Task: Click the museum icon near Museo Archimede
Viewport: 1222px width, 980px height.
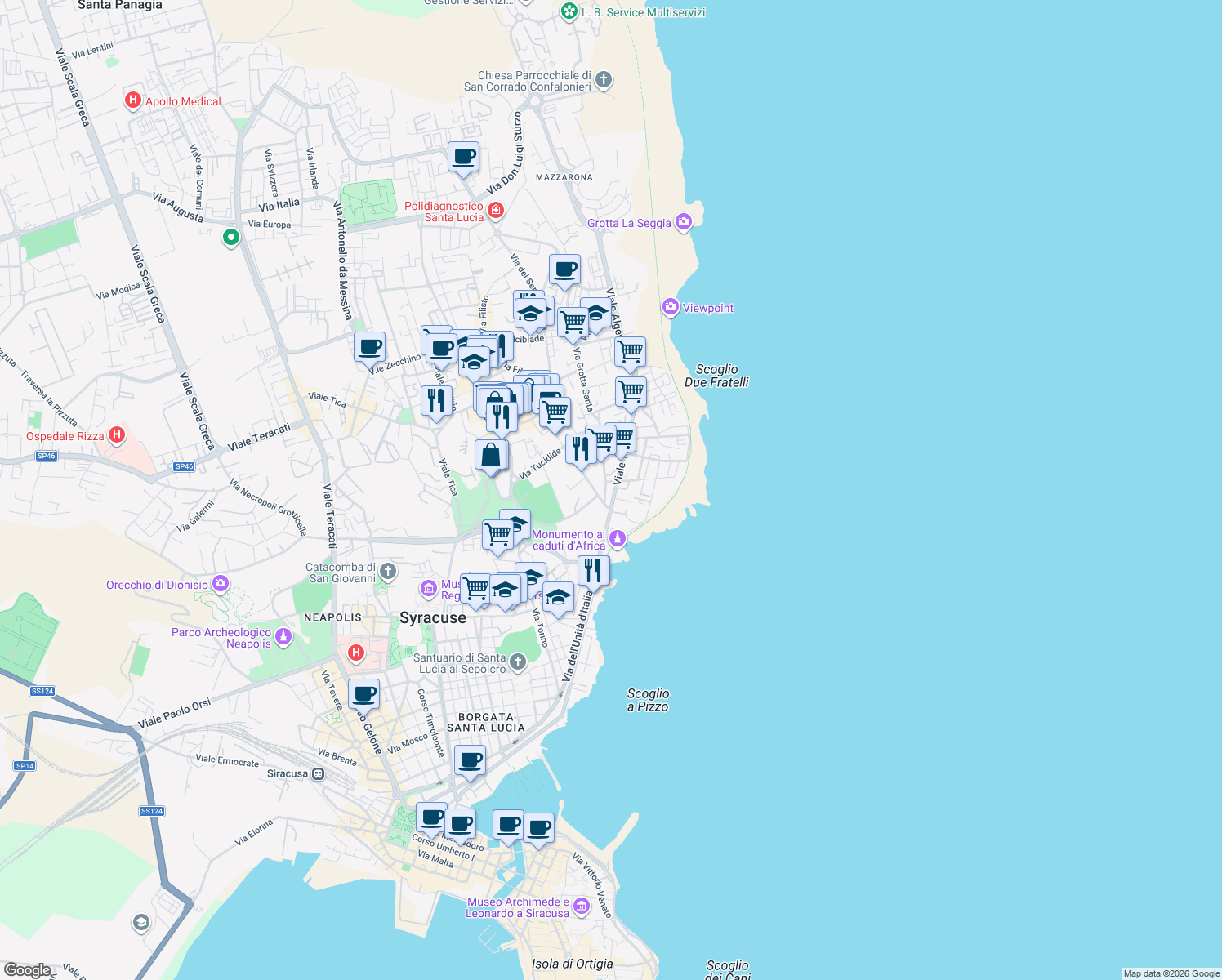Action: point(581,906)
